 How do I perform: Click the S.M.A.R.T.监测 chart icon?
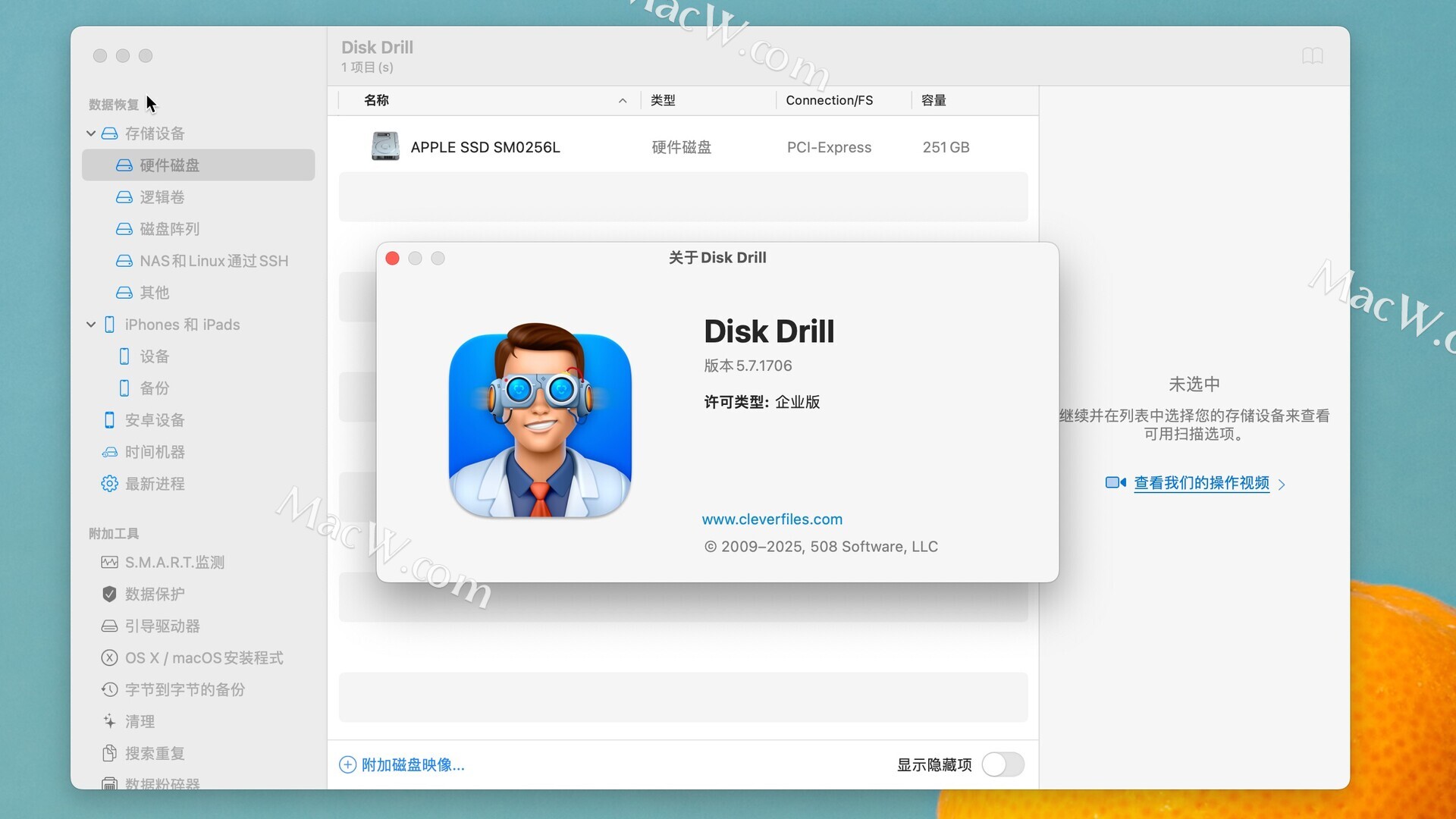pos(109,563)
